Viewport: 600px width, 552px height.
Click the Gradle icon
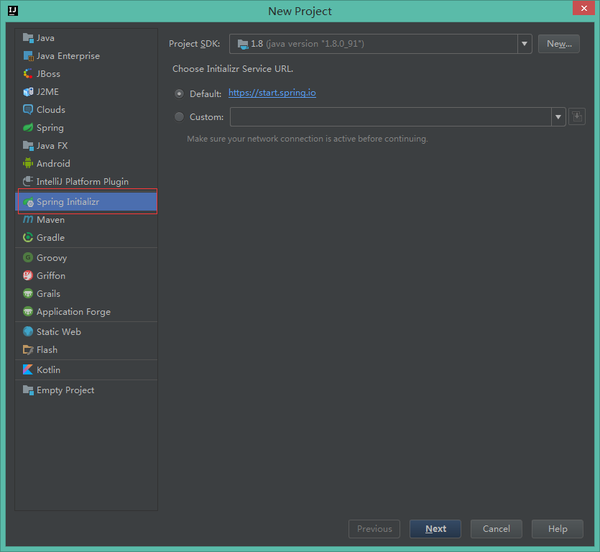pyautogui.click(x=28, y=237)
